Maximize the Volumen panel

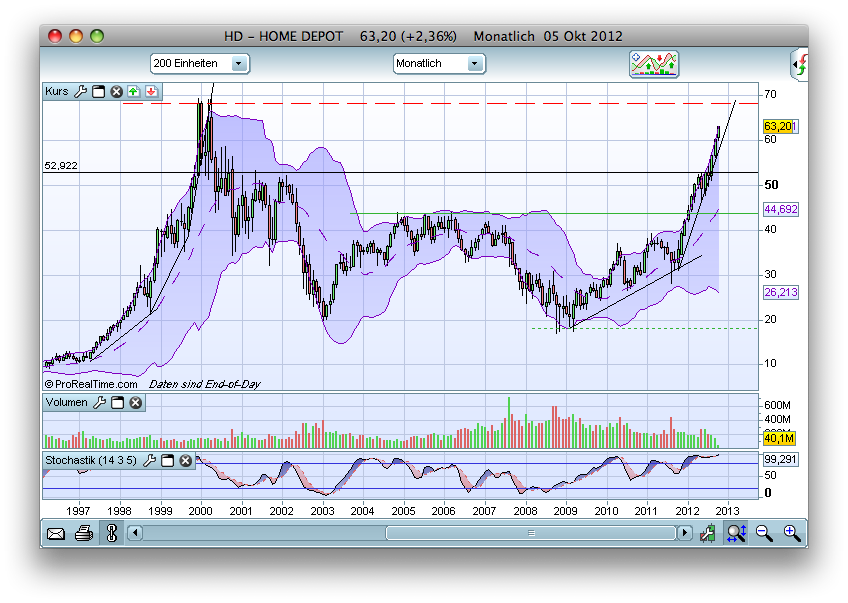coord(117,402)
